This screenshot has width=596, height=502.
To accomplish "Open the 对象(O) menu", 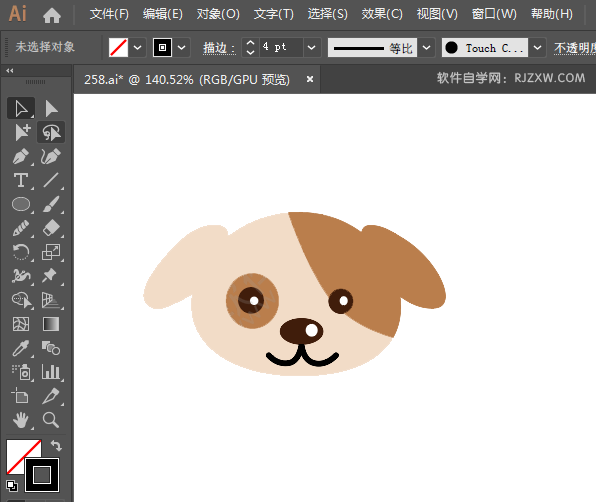I will (218, 14).
